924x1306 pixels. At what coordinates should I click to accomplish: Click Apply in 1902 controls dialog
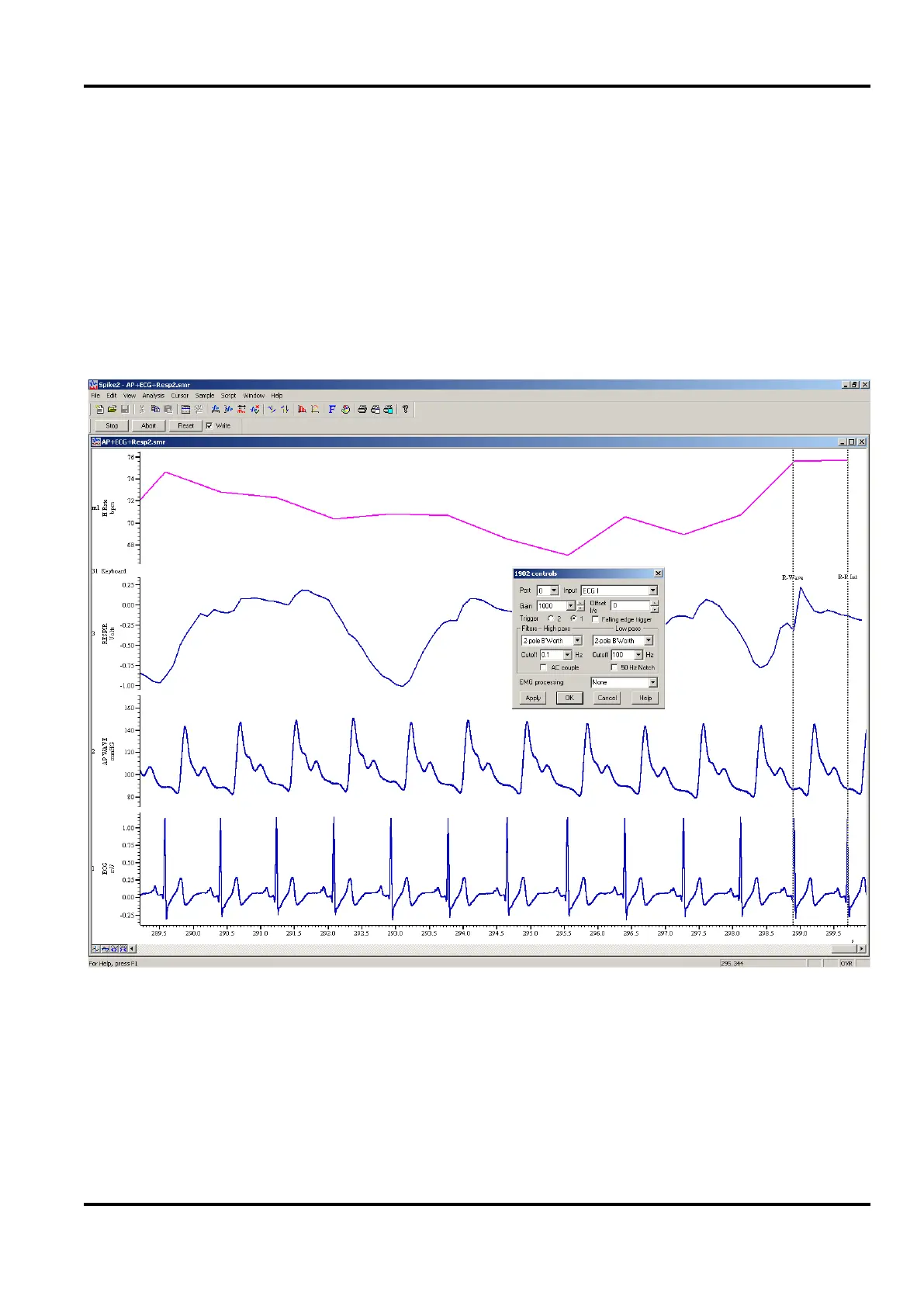click(x=533, y=698)
